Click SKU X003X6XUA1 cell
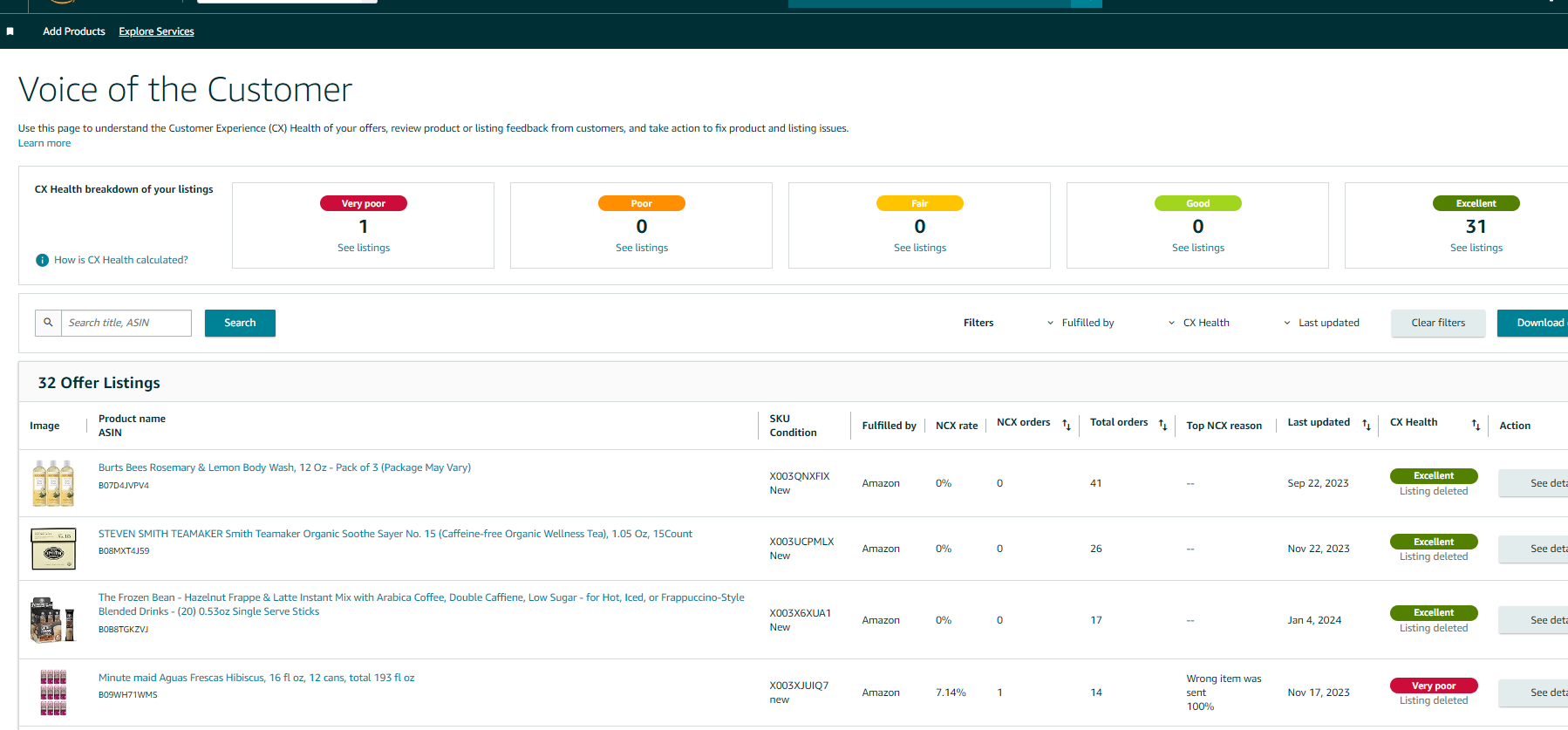1568x730 pixels. click(801, 613)
